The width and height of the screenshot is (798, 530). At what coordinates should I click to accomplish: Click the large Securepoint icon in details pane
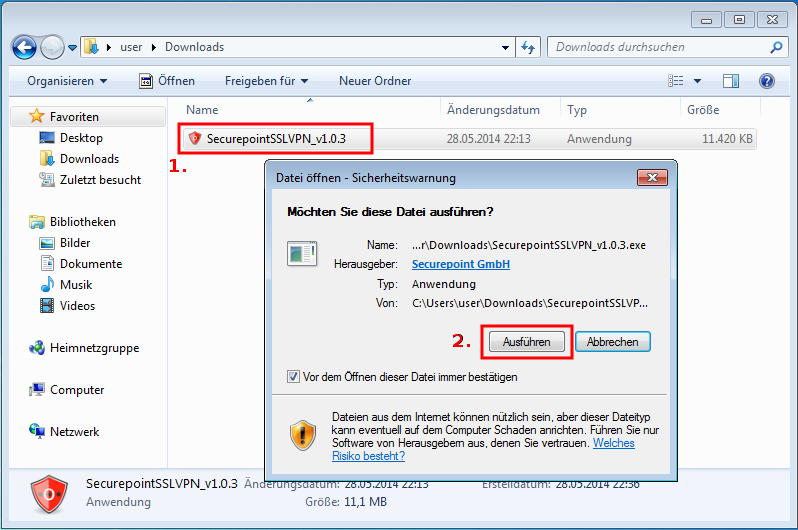[x=49, y=494]
